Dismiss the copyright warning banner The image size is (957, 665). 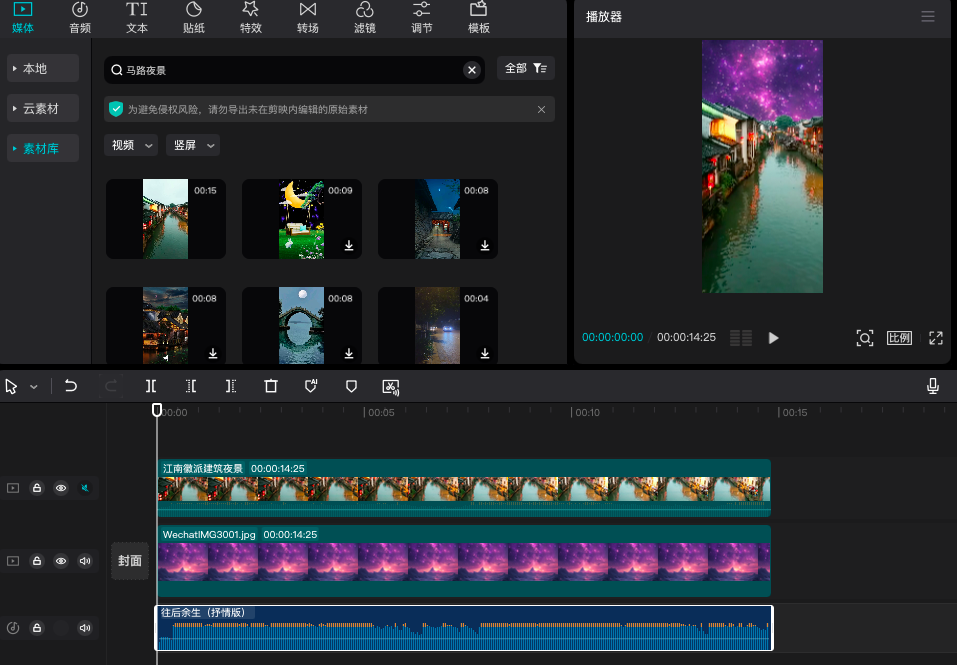click(541, 110)
